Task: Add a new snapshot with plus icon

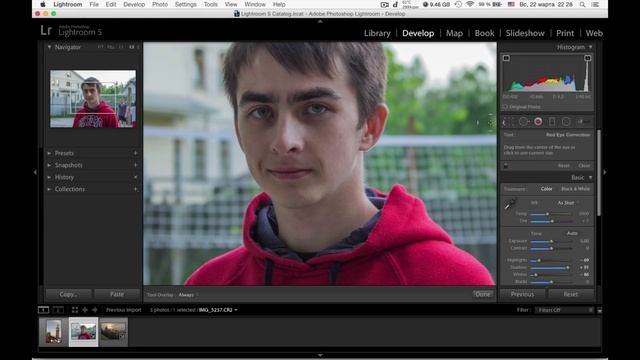Action: pos(136,165)
